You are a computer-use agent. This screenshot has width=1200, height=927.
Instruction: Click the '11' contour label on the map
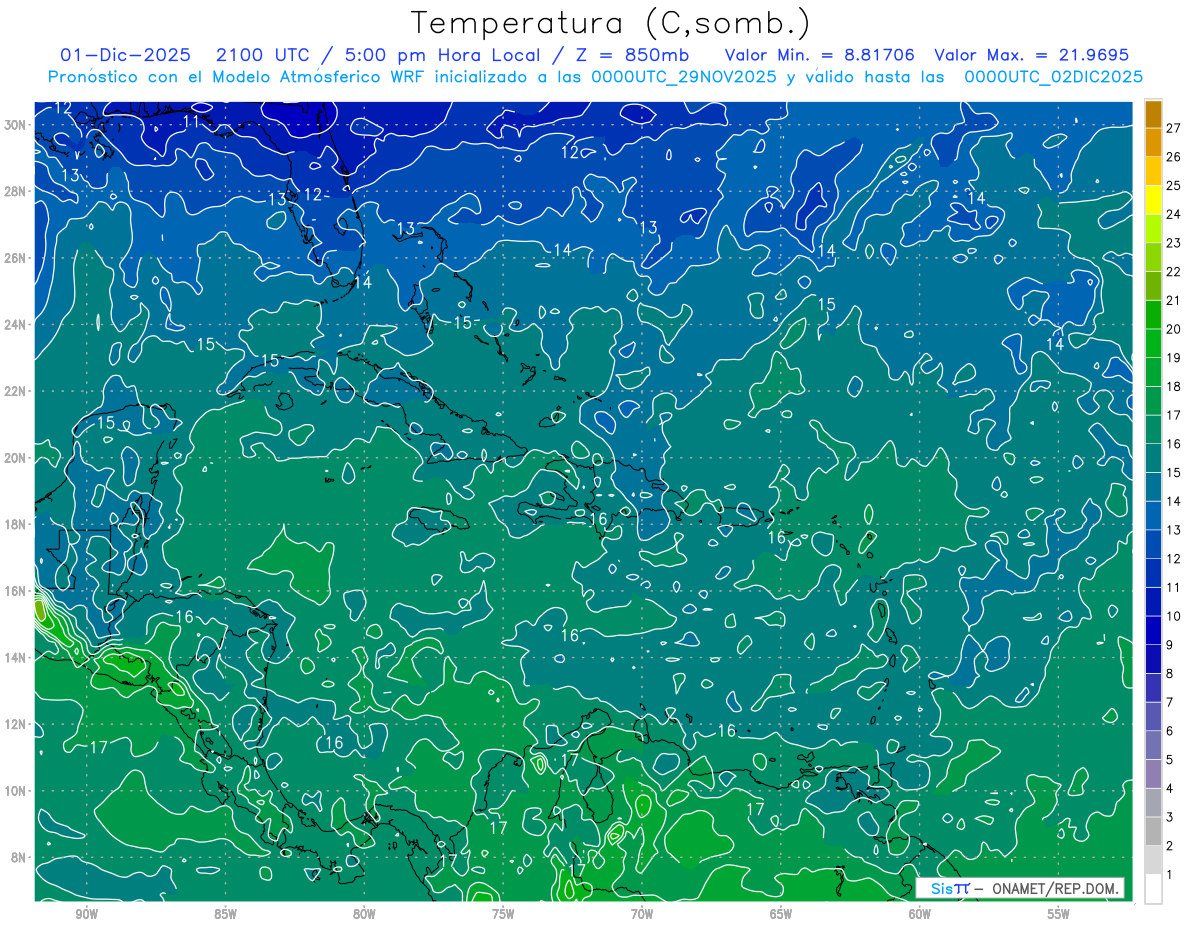tap(192, 121)
